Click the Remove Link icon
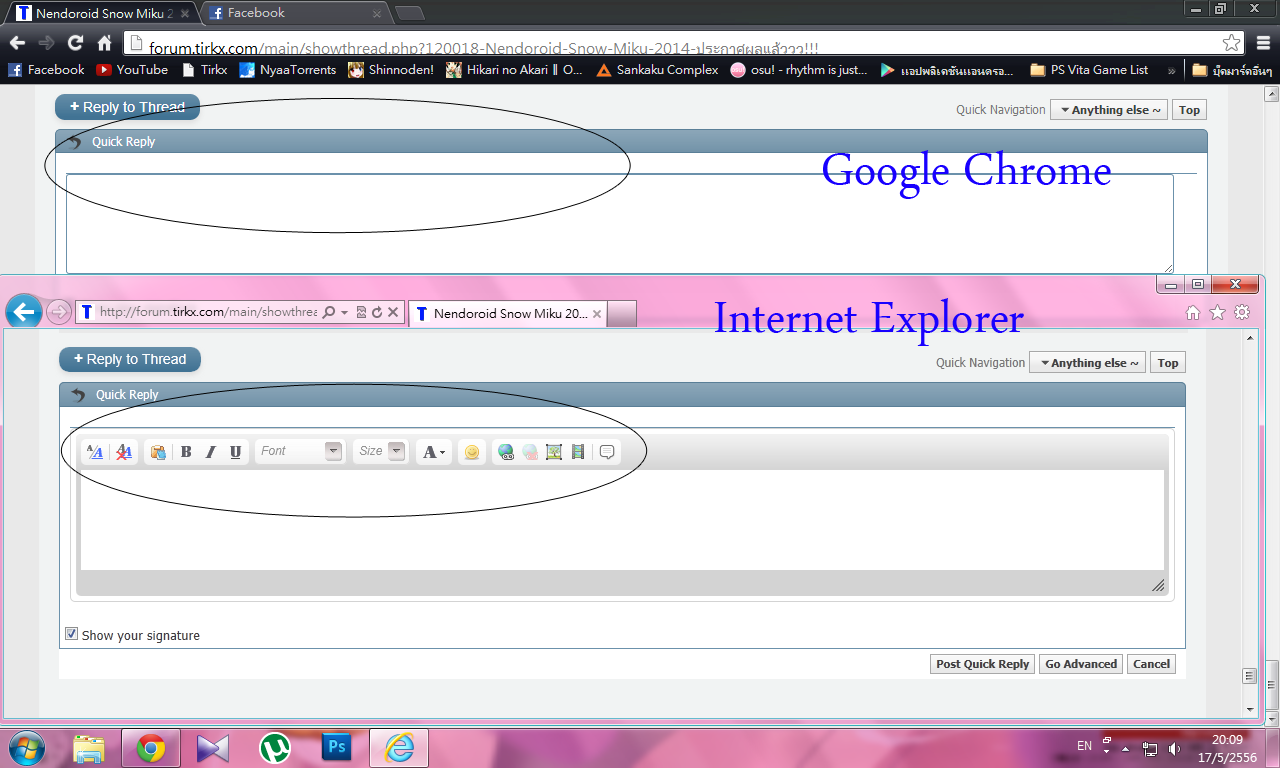Image resolution: width=1280 pixels, height=768 pixels. pos(530,452)
